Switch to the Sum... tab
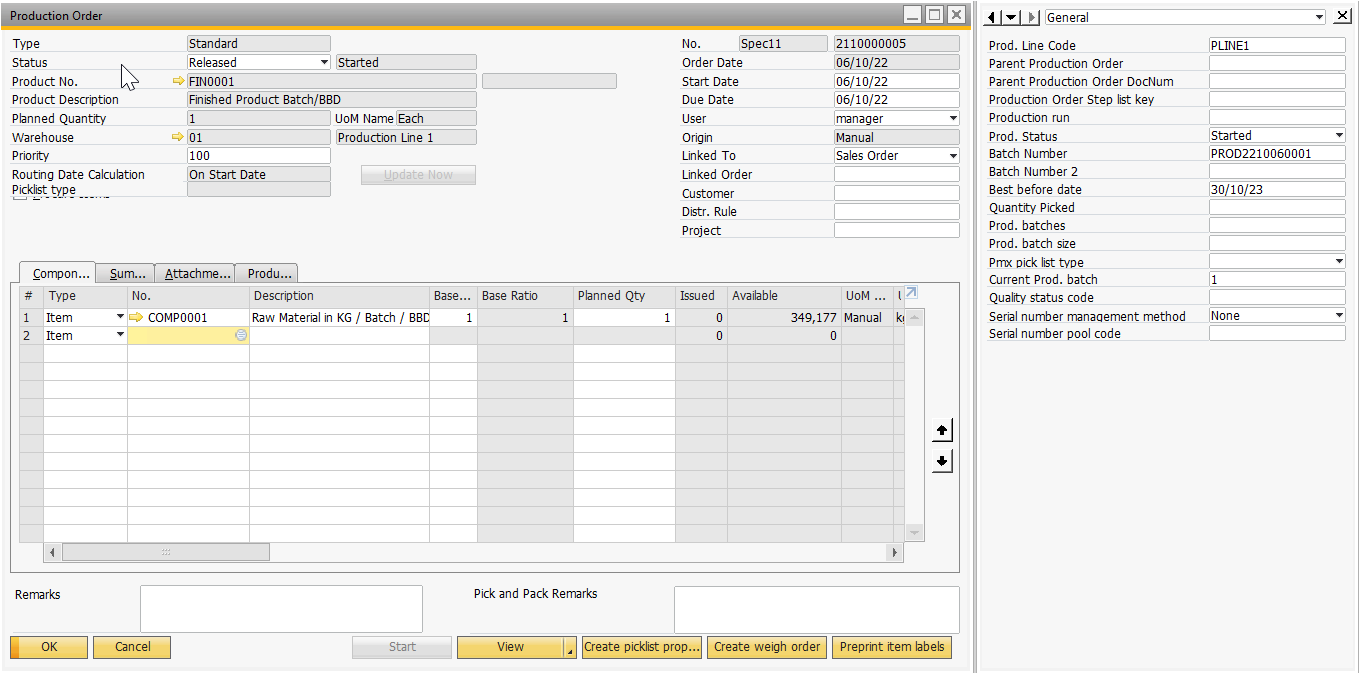This screenshot has height=673, width=1359. coord(125,273)
